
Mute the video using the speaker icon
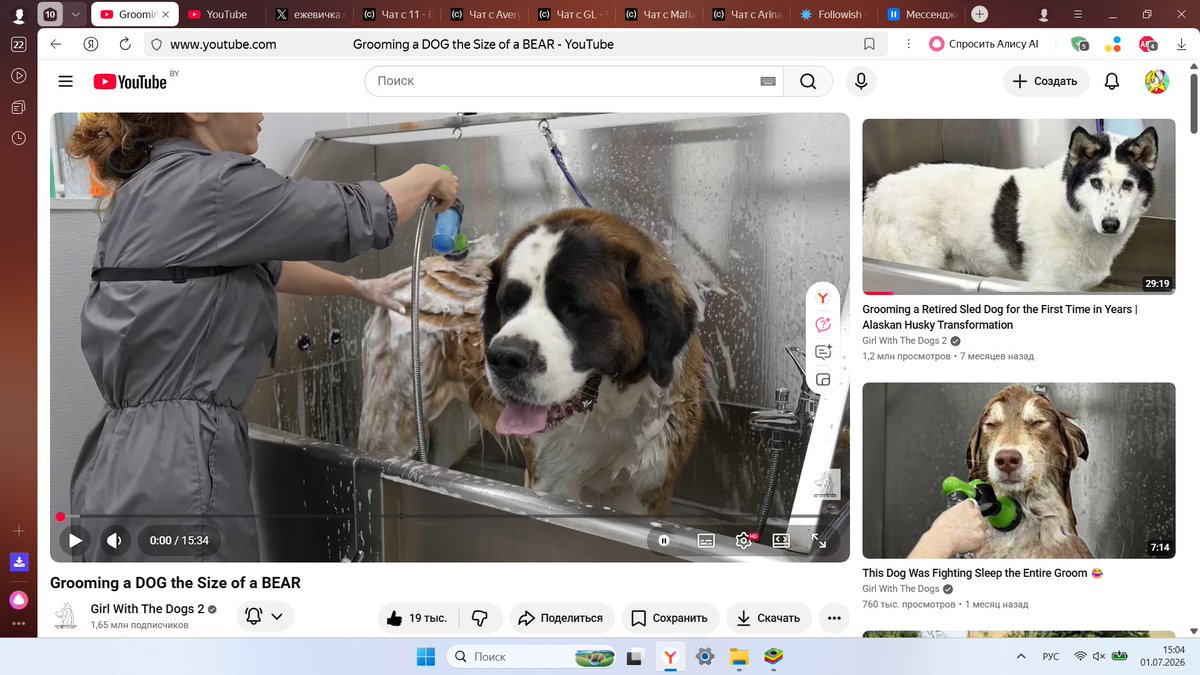point(114,540)
